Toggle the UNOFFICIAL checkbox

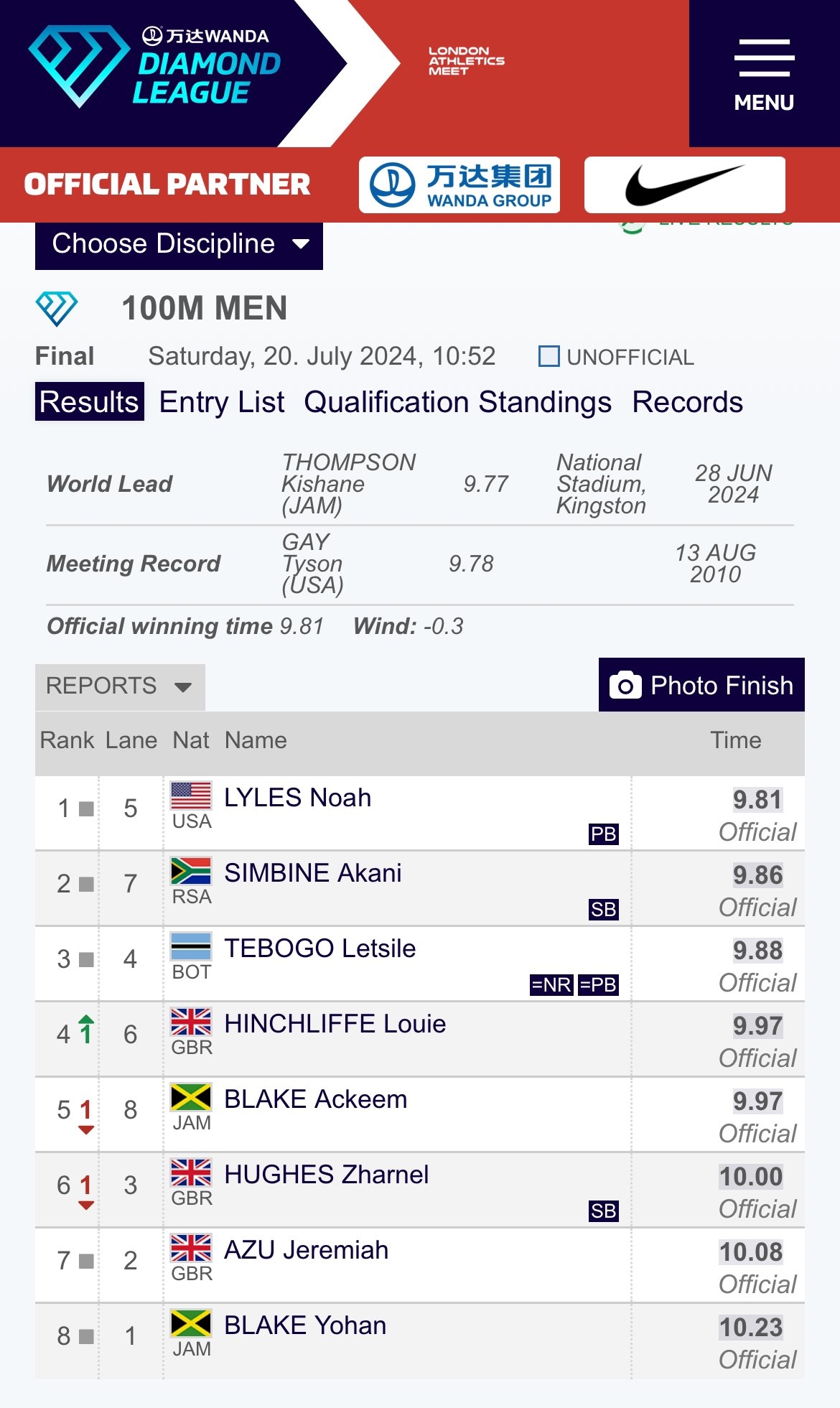549,356
